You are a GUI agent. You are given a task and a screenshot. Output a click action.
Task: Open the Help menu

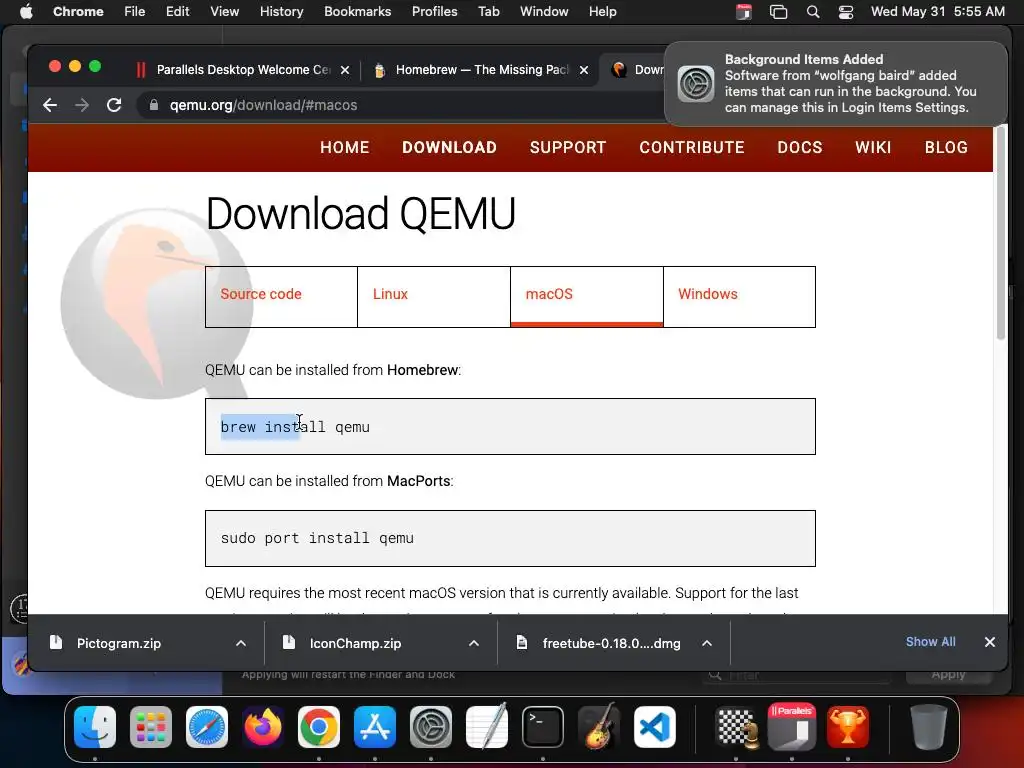[602, 12]
